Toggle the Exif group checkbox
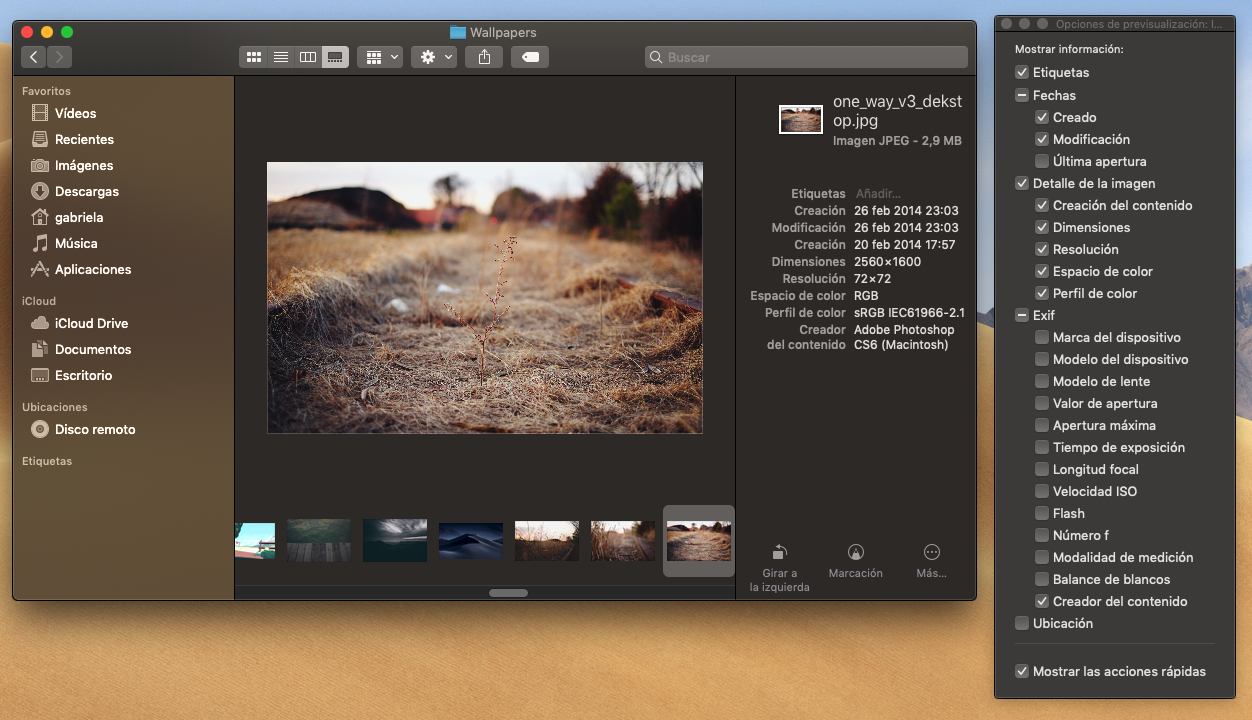1252x720 pixels. 1022,315
